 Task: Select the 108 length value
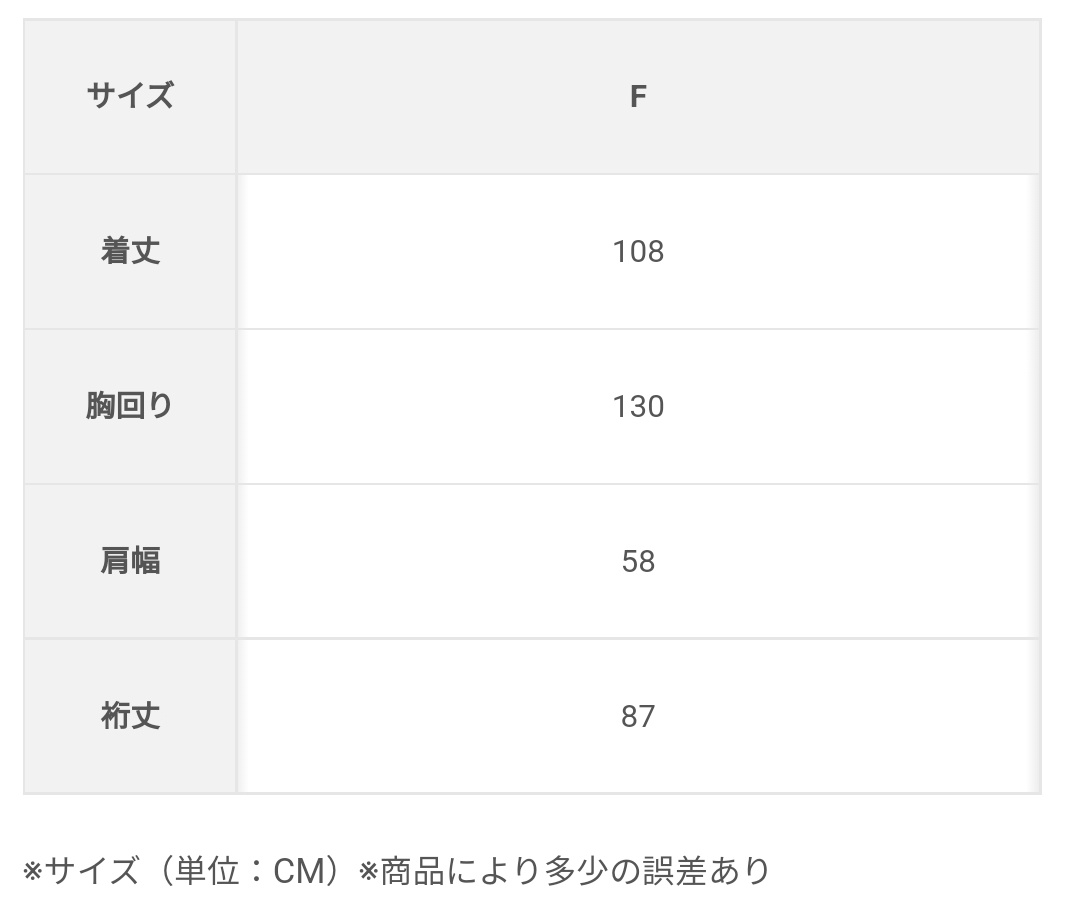(638, 251)
